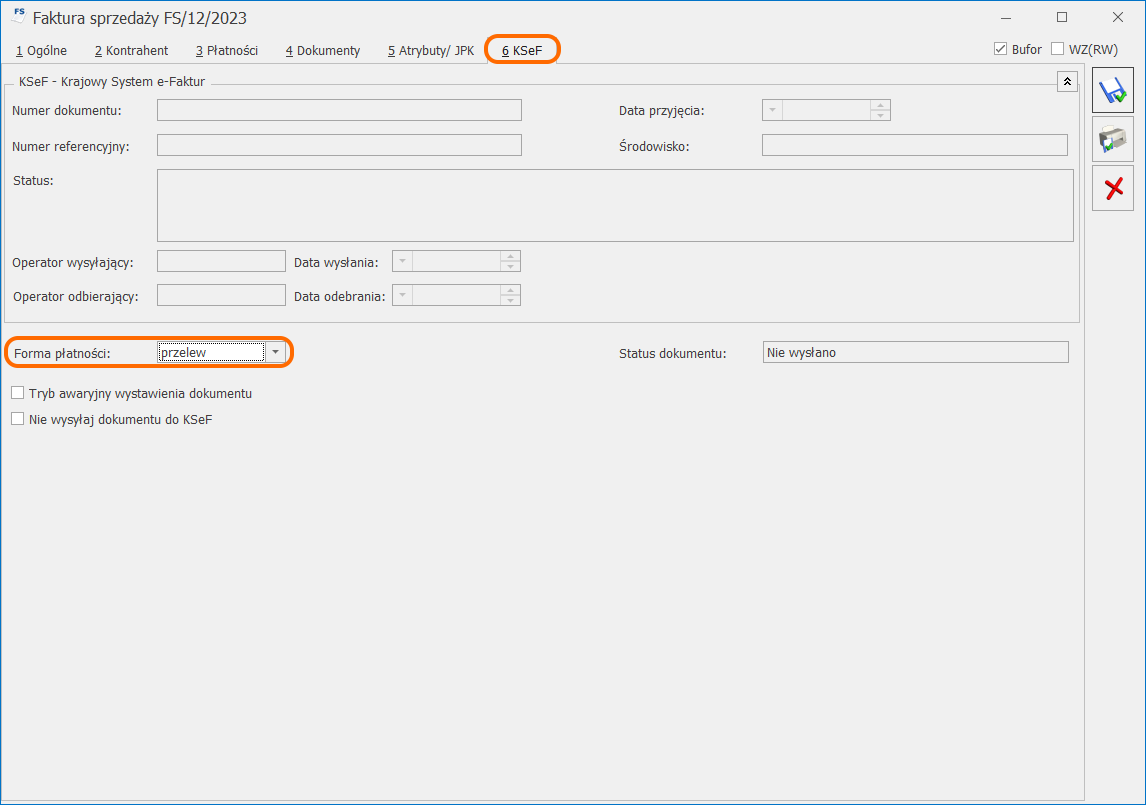
Task: Check 'Tryb awaryjny wystawienia dokumentu'
Action: 18,393
